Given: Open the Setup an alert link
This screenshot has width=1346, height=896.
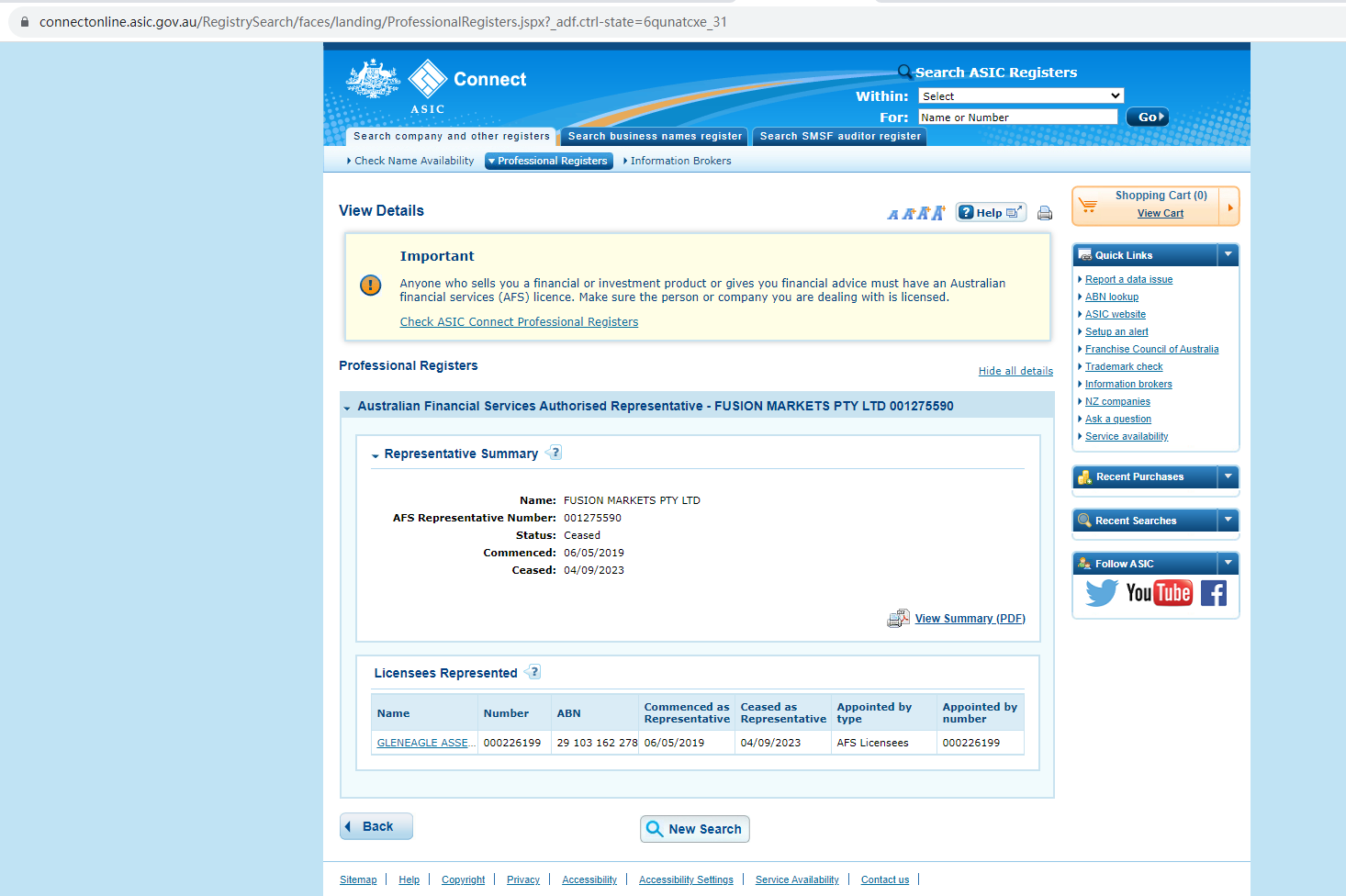Looking at the screenshot, I should (1116, 331).
